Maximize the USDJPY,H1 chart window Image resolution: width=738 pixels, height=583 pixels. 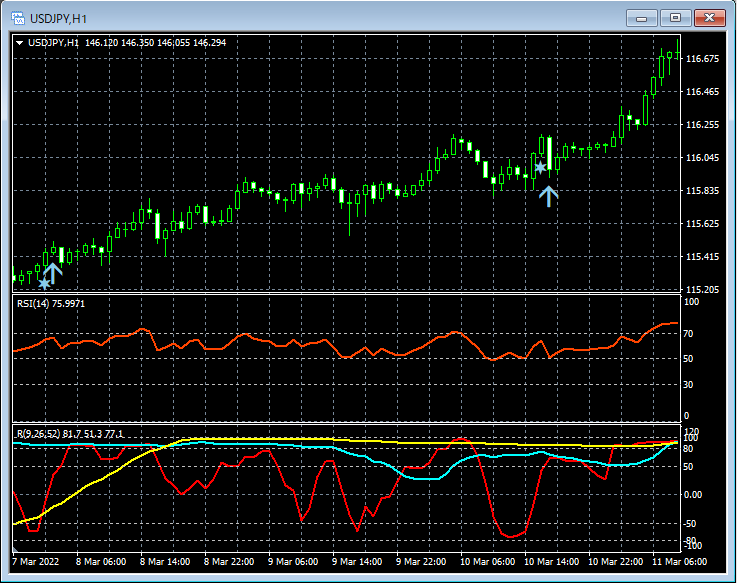coord(676,18)
